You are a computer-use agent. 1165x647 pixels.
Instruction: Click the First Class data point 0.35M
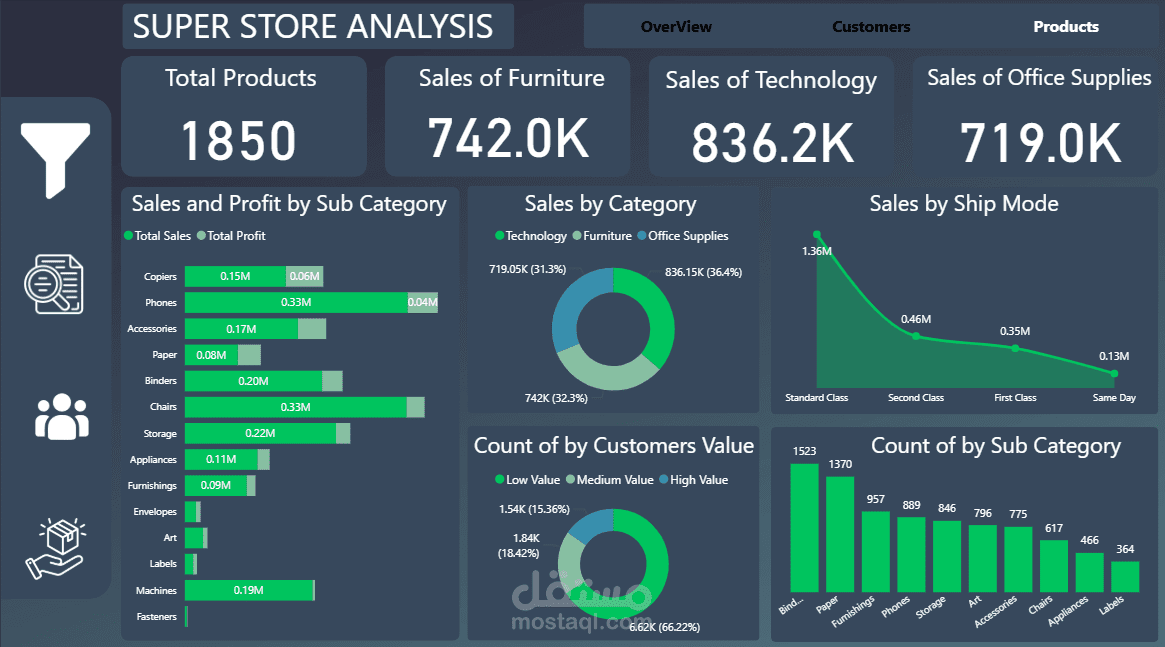click(x=1015, y=348)
